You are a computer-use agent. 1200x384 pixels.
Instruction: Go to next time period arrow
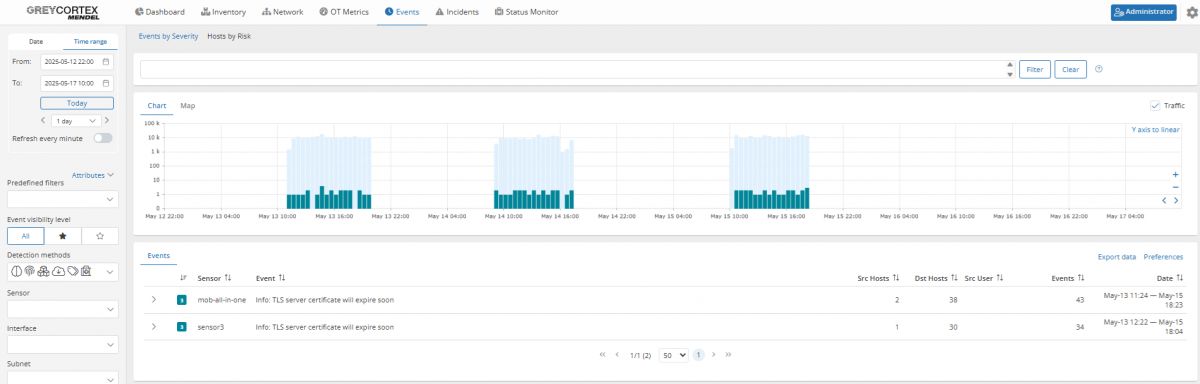[x=107, y=120]
